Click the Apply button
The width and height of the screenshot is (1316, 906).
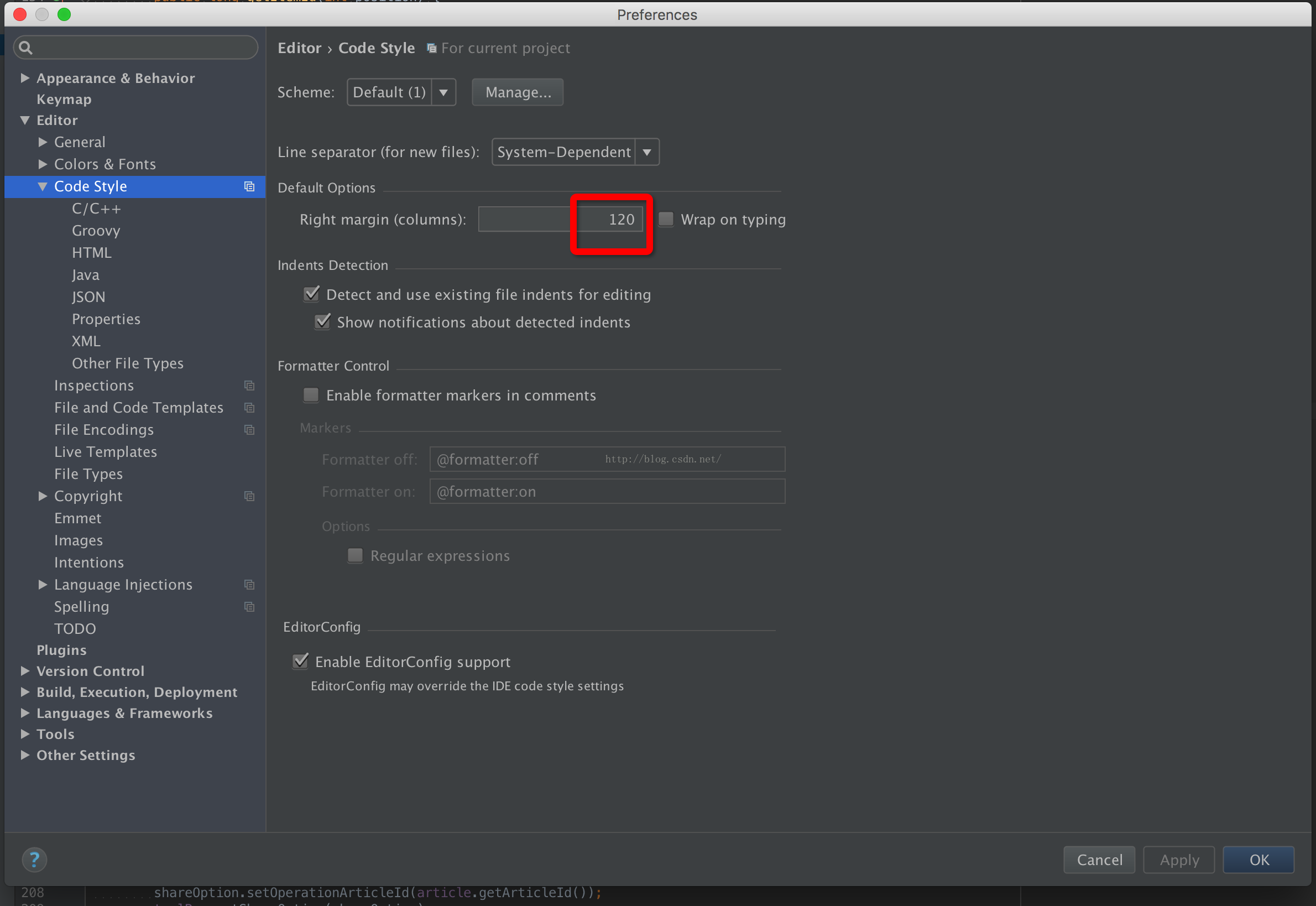click(x=1179, y=860)
